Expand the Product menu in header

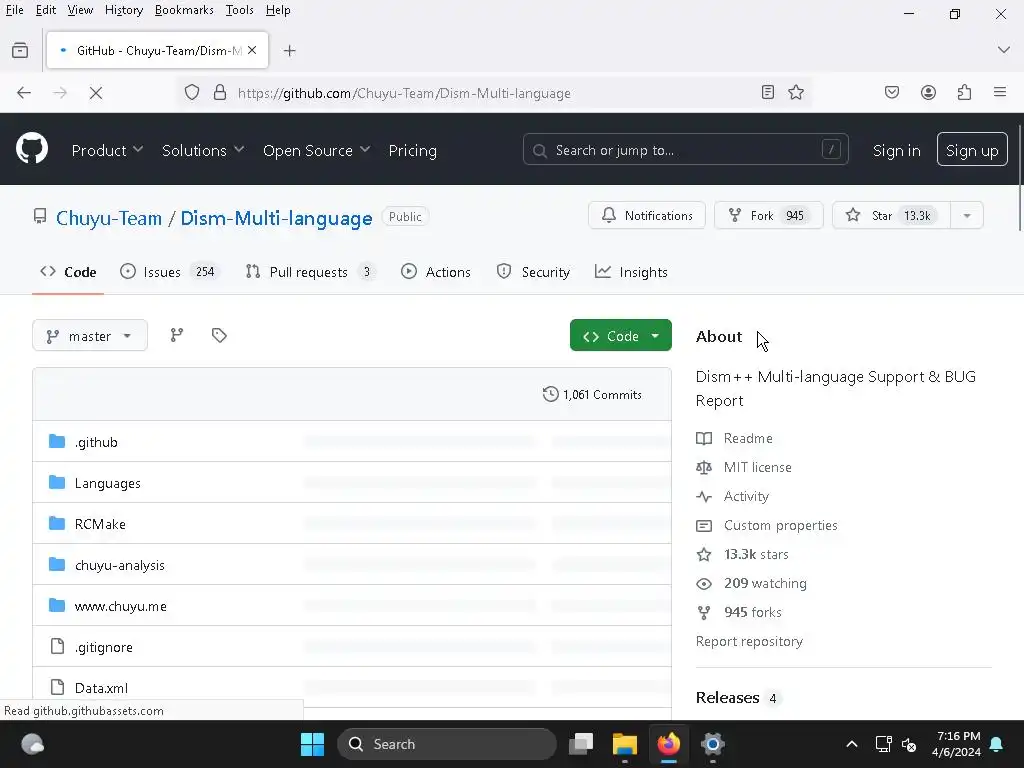[x=107, y=150]
